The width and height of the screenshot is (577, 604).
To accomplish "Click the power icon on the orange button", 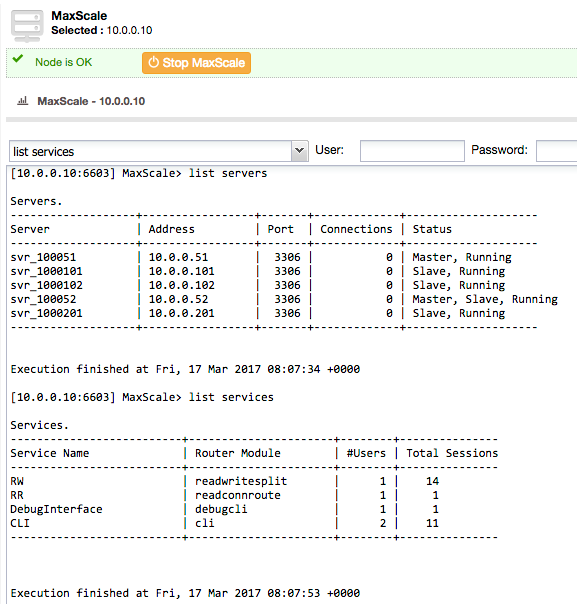I will (x=154, y=62).
